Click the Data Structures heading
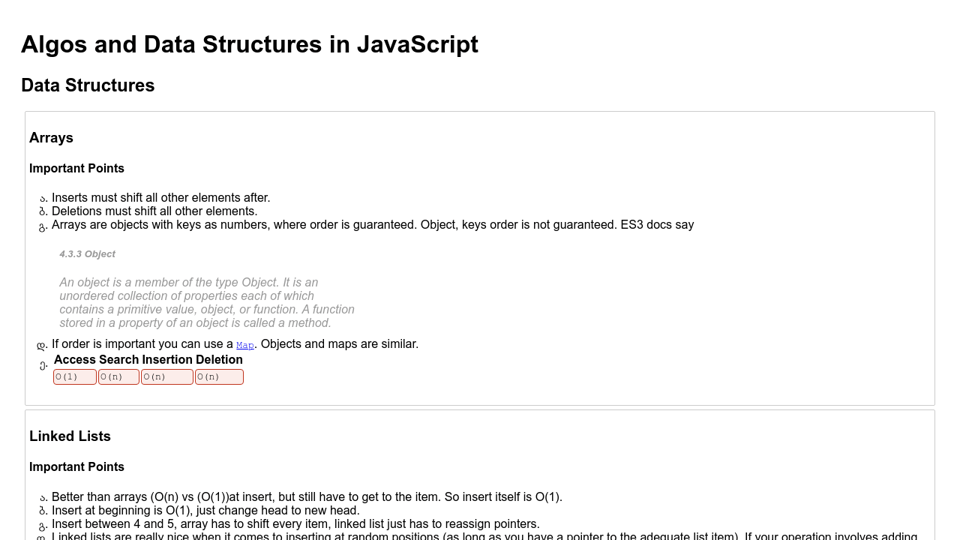 click(88, 86)
